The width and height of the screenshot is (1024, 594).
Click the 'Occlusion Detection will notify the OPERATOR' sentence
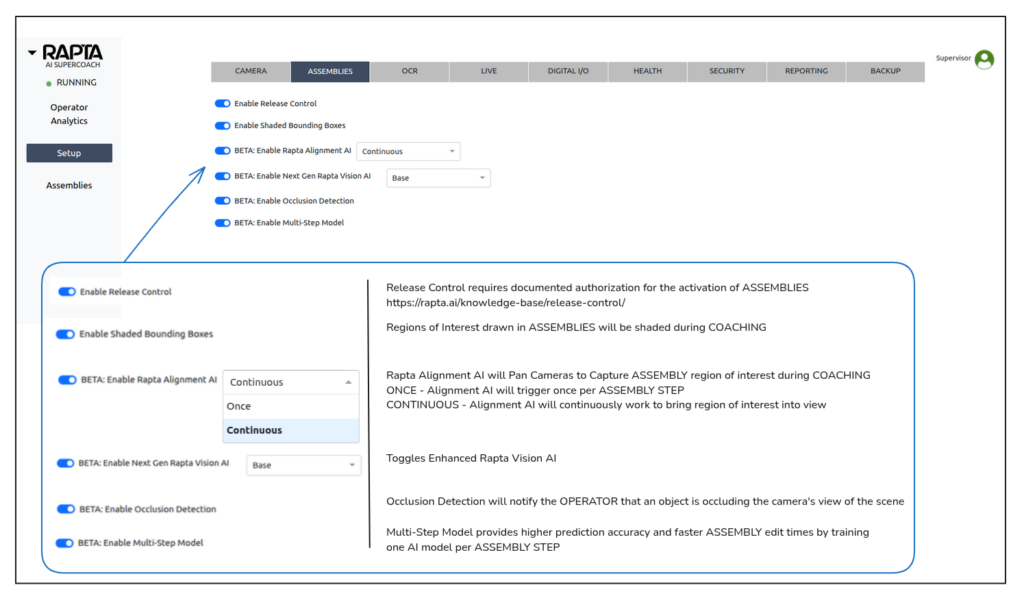[645, 501]
